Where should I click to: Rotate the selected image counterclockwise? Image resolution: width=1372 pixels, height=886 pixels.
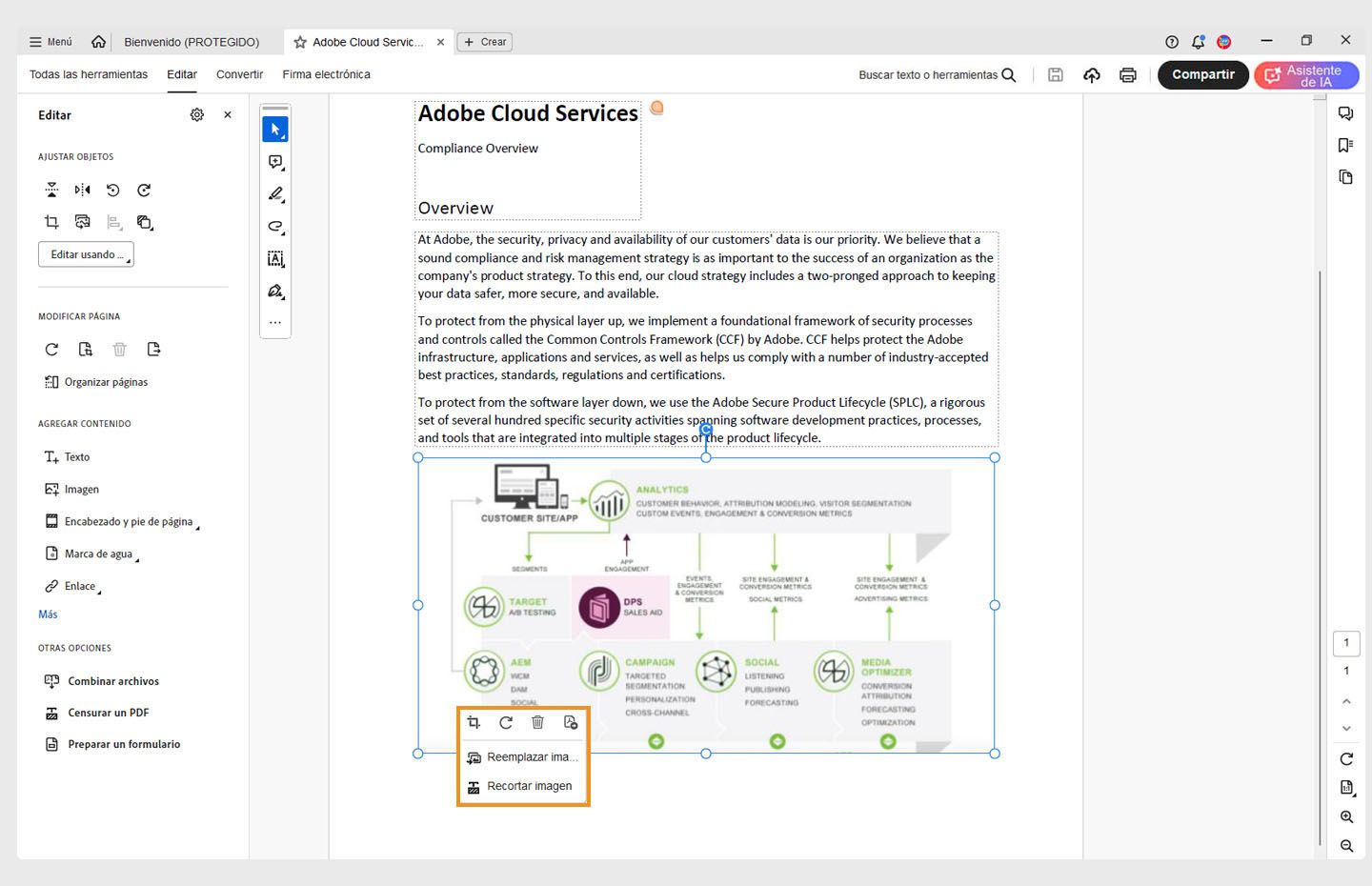click(x=112, y=190)
